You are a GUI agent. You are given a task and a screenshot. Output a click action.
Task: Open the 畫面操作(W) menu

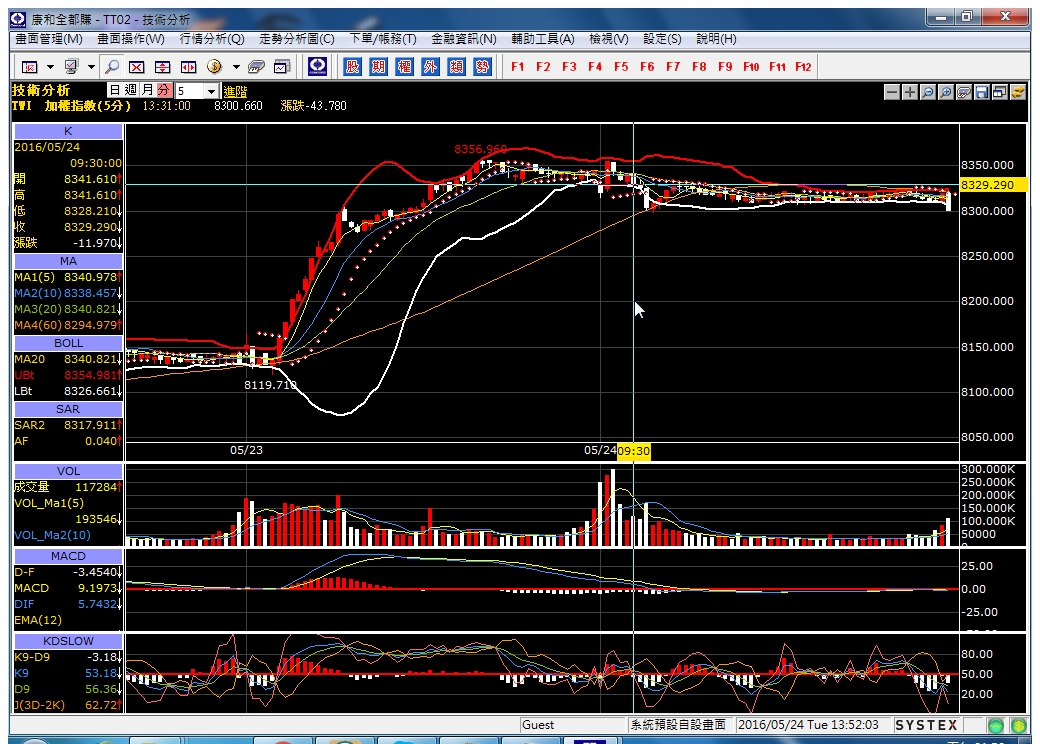click(x=131, y=39)
